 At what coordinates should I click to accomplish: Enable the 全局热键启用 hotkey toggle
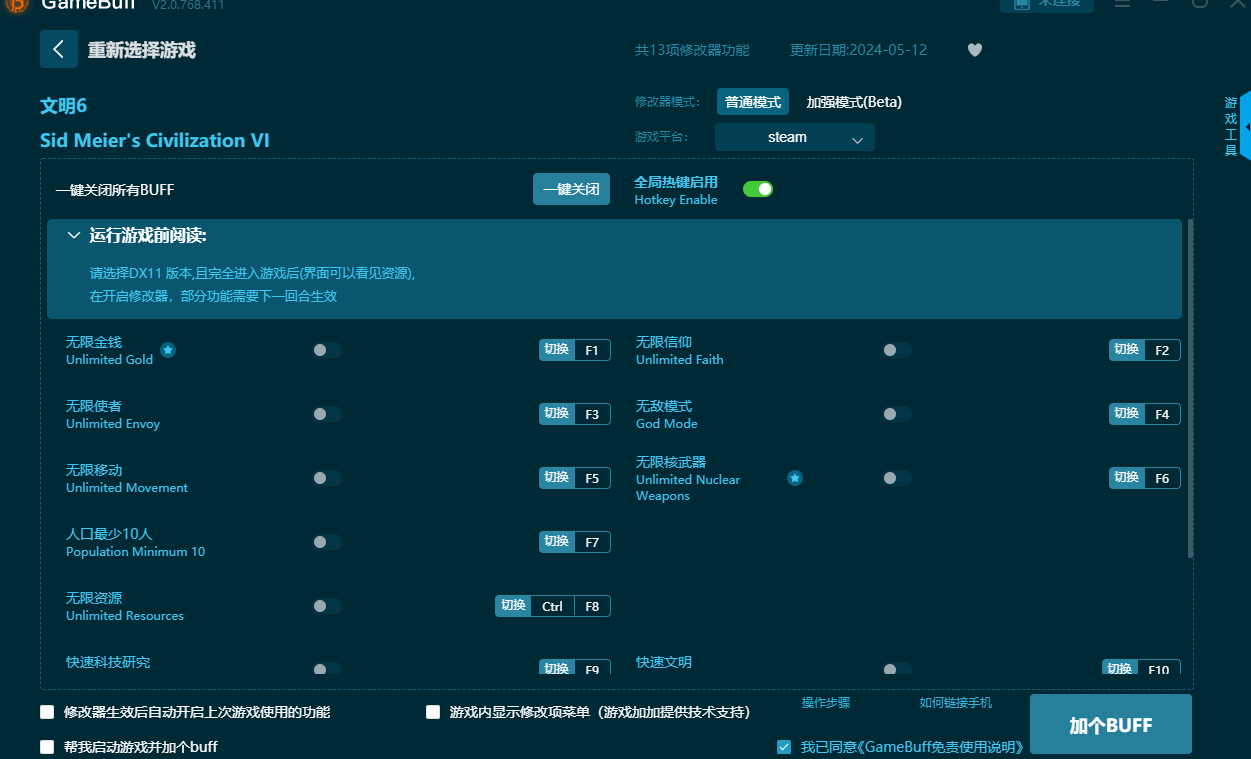[x=757, y=188]
